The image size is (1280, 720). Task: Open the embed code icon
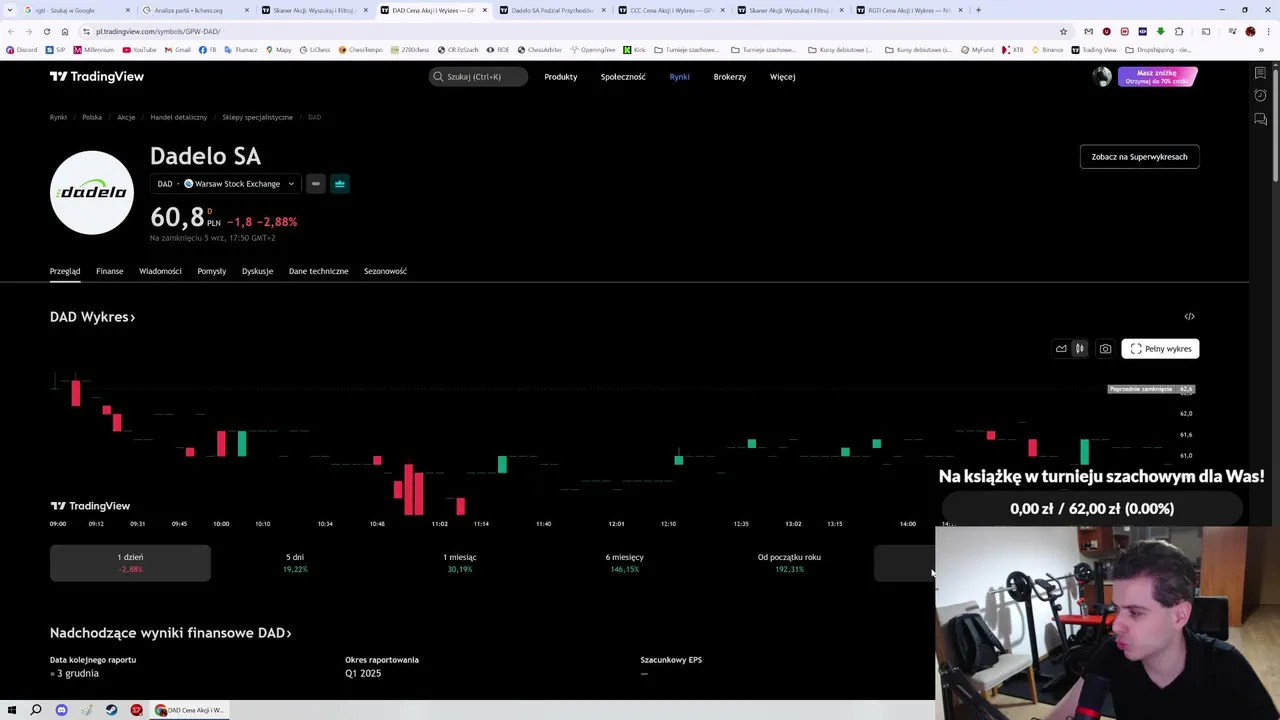[x=1189, y=316]
